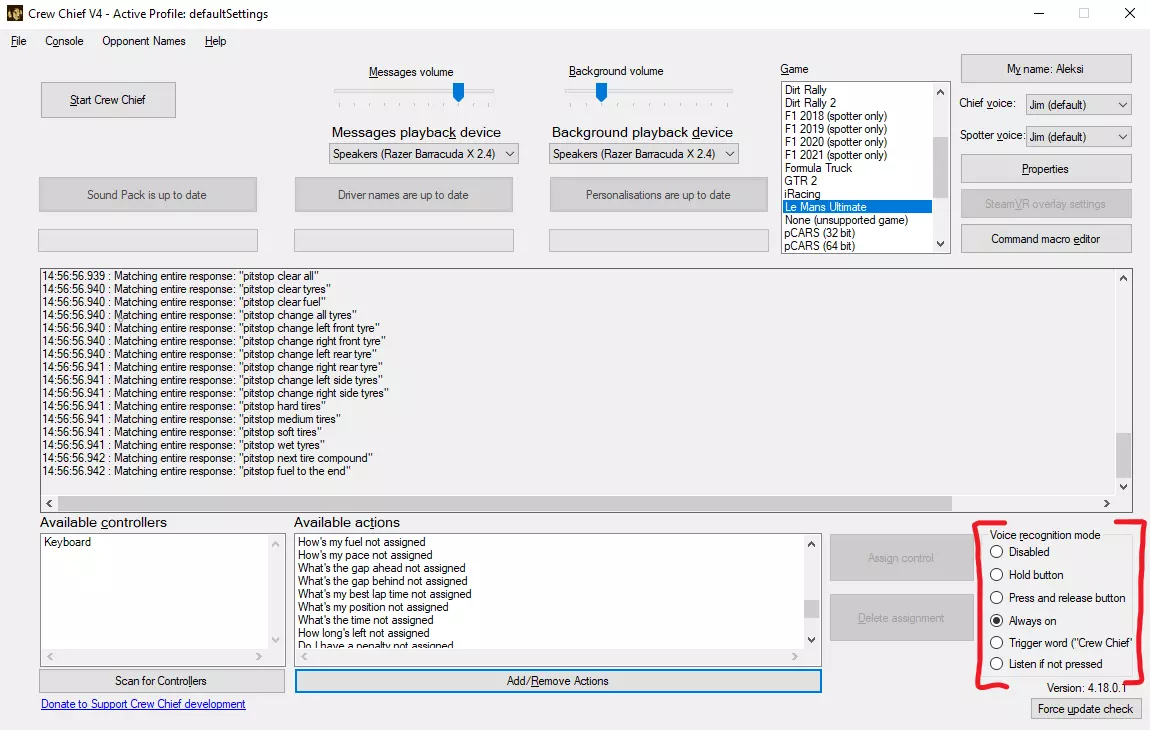
Task: Select How long's left action
Action: coord(363,633)
